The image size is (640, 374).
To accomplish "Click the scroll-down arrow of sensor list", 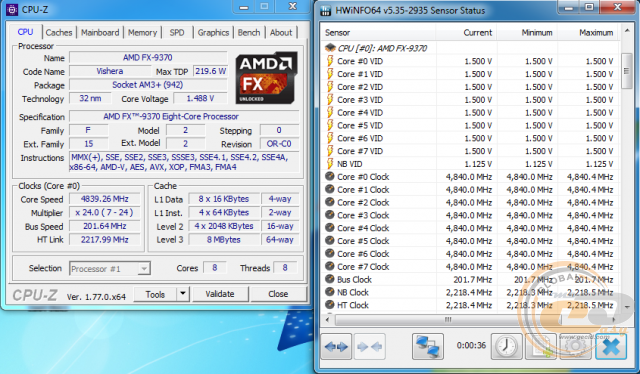I will [x=627, y=307].
